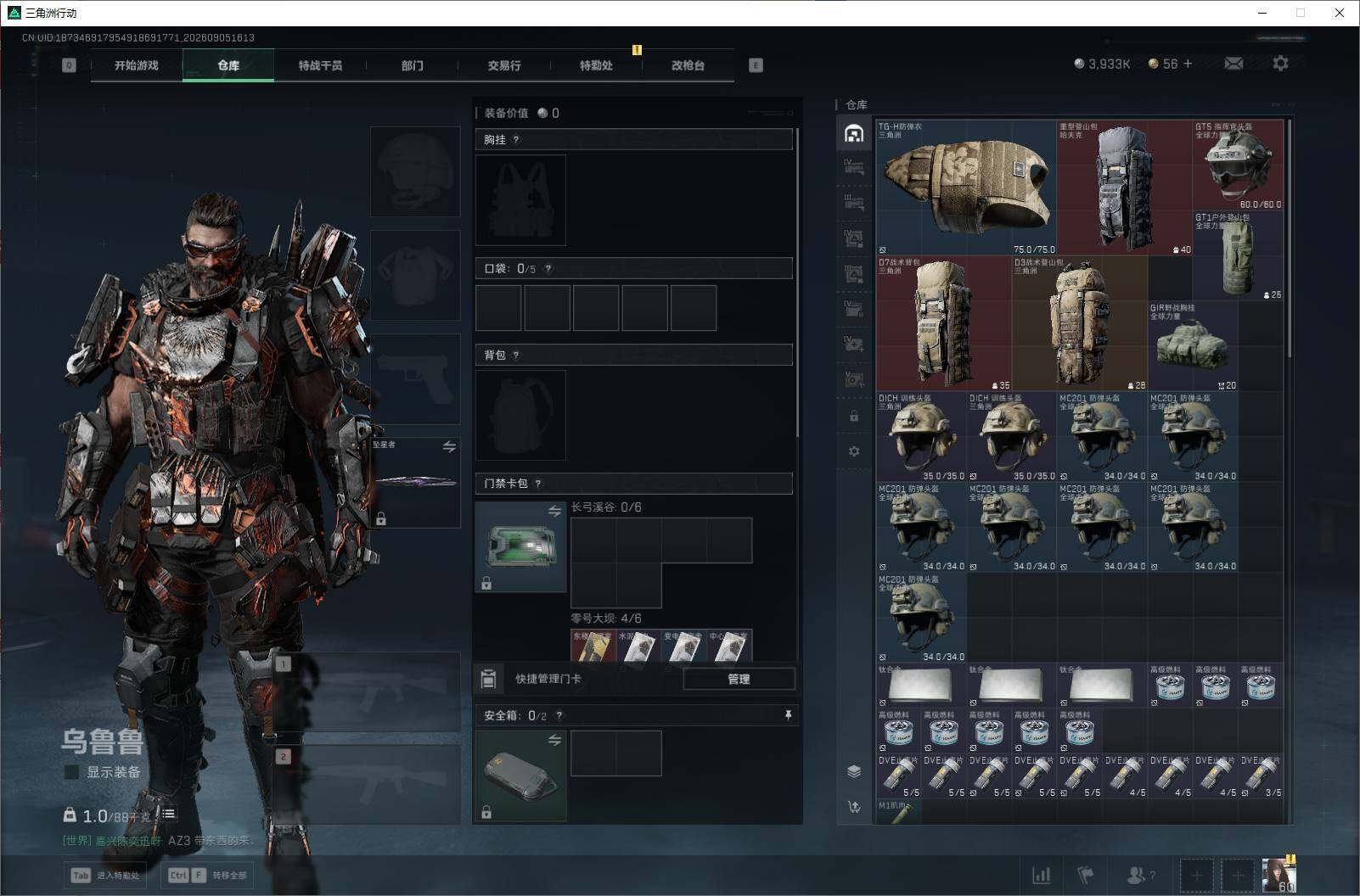Select the 重型登山包 item
The image size is (1360, 896).
click(x=1124, y=188)
